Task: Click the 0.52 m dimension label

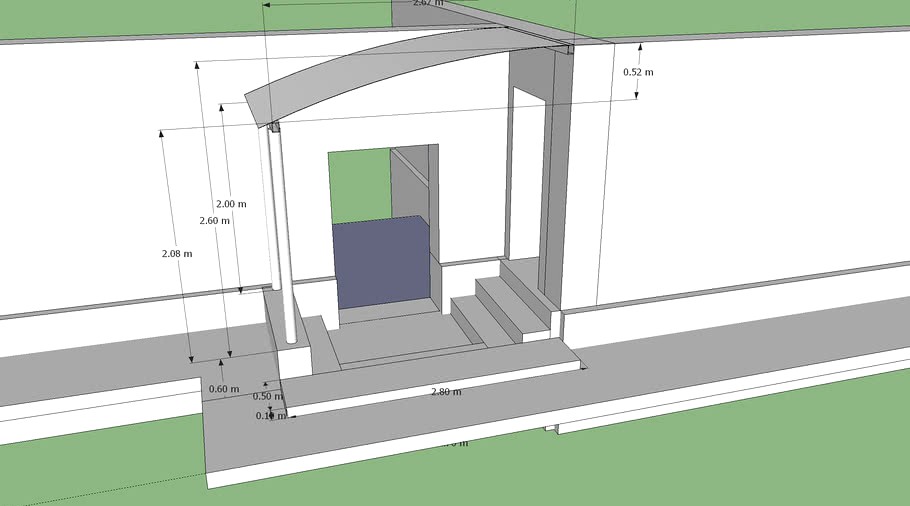Action: (x=638, y=72)
